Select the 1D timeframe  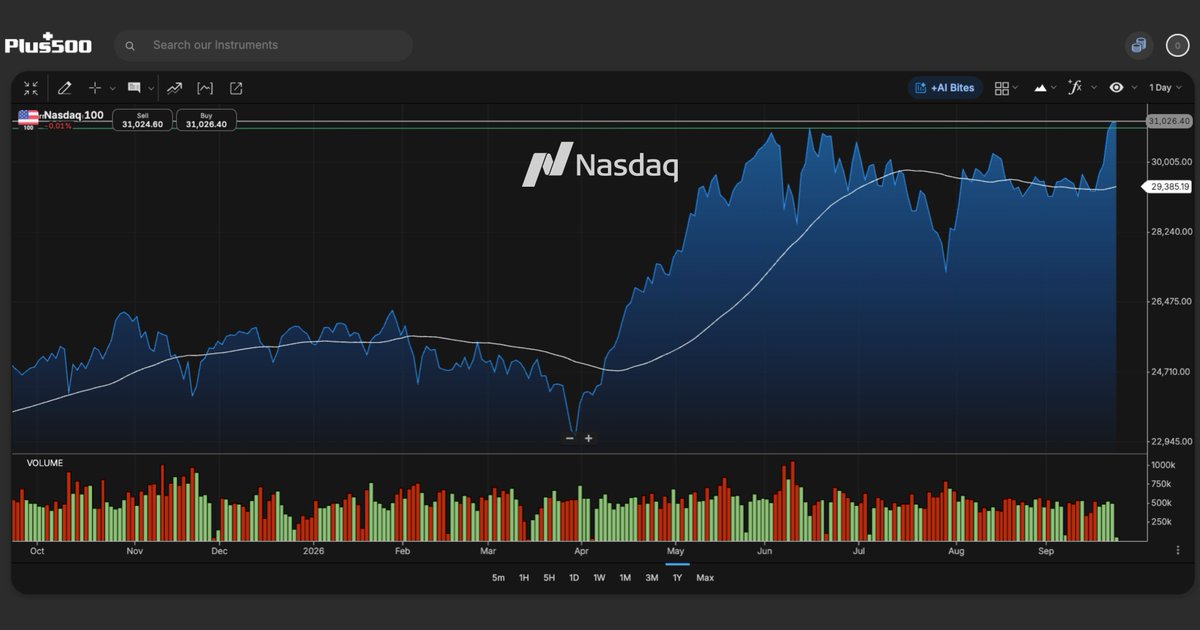click(574, 578)
